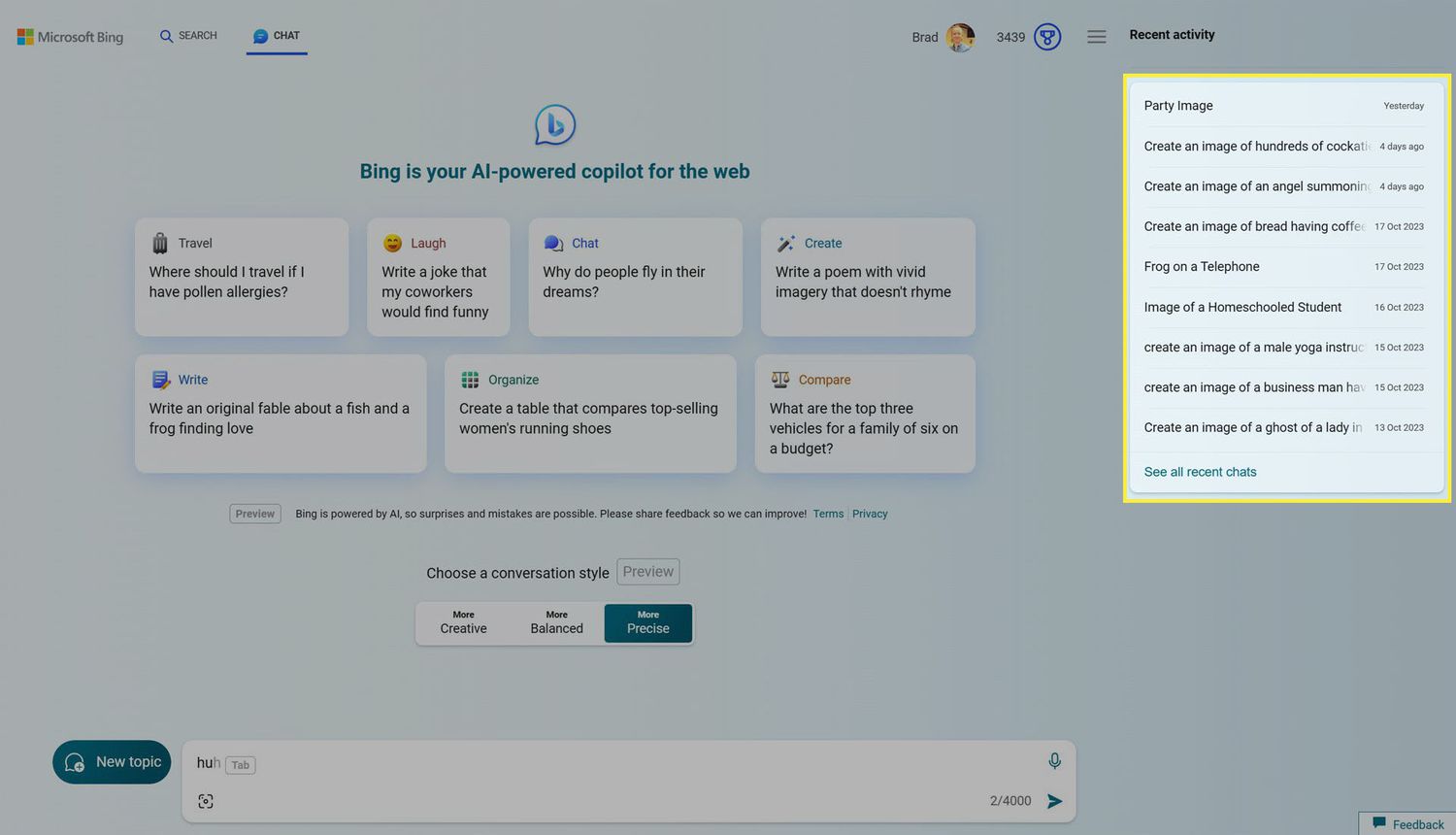The width and height of the screenshot is (1456, 835).
Task: Open the Party Image recent chat
Action: (x=1178, y=106)
